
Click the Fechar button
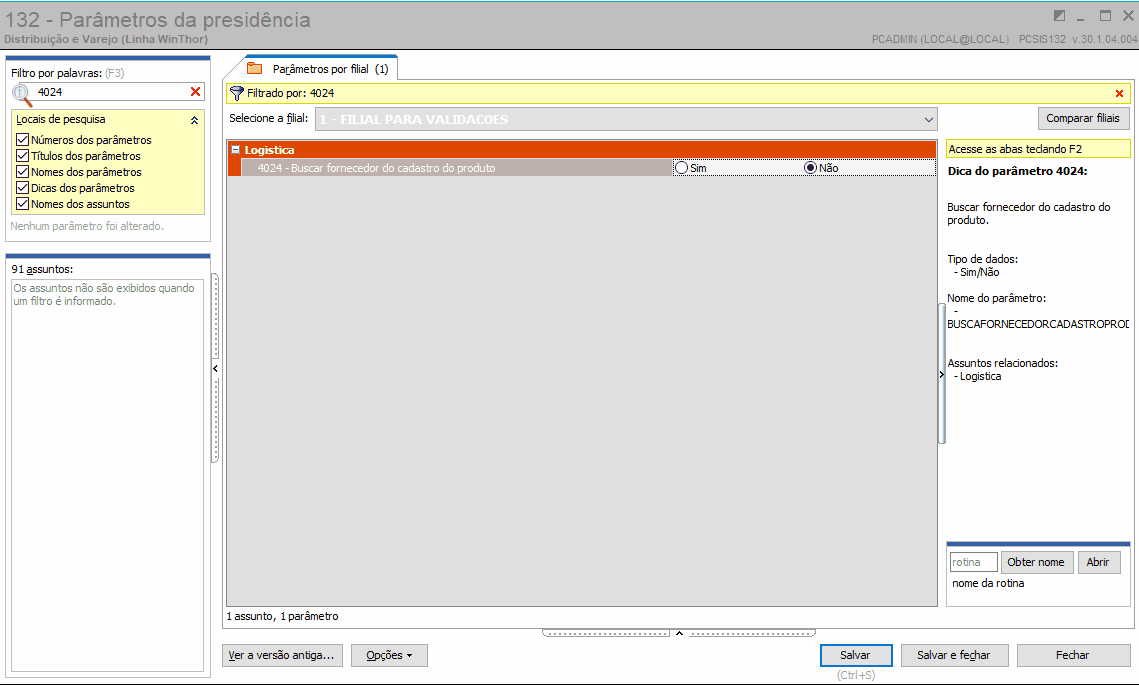coord(1072,655)
